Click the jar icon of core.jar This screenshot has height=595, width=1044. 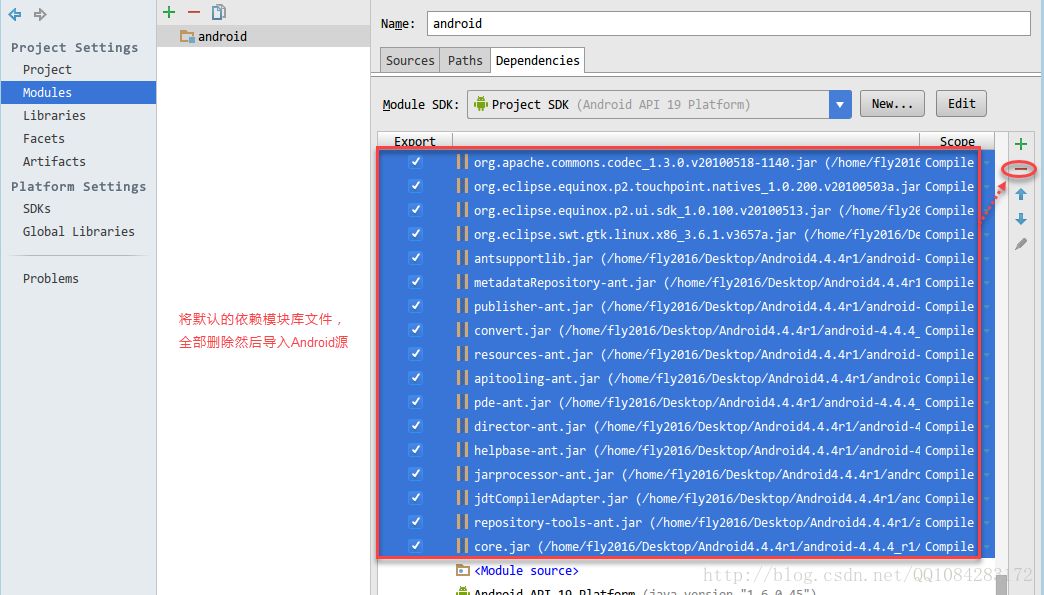point(462,546)
